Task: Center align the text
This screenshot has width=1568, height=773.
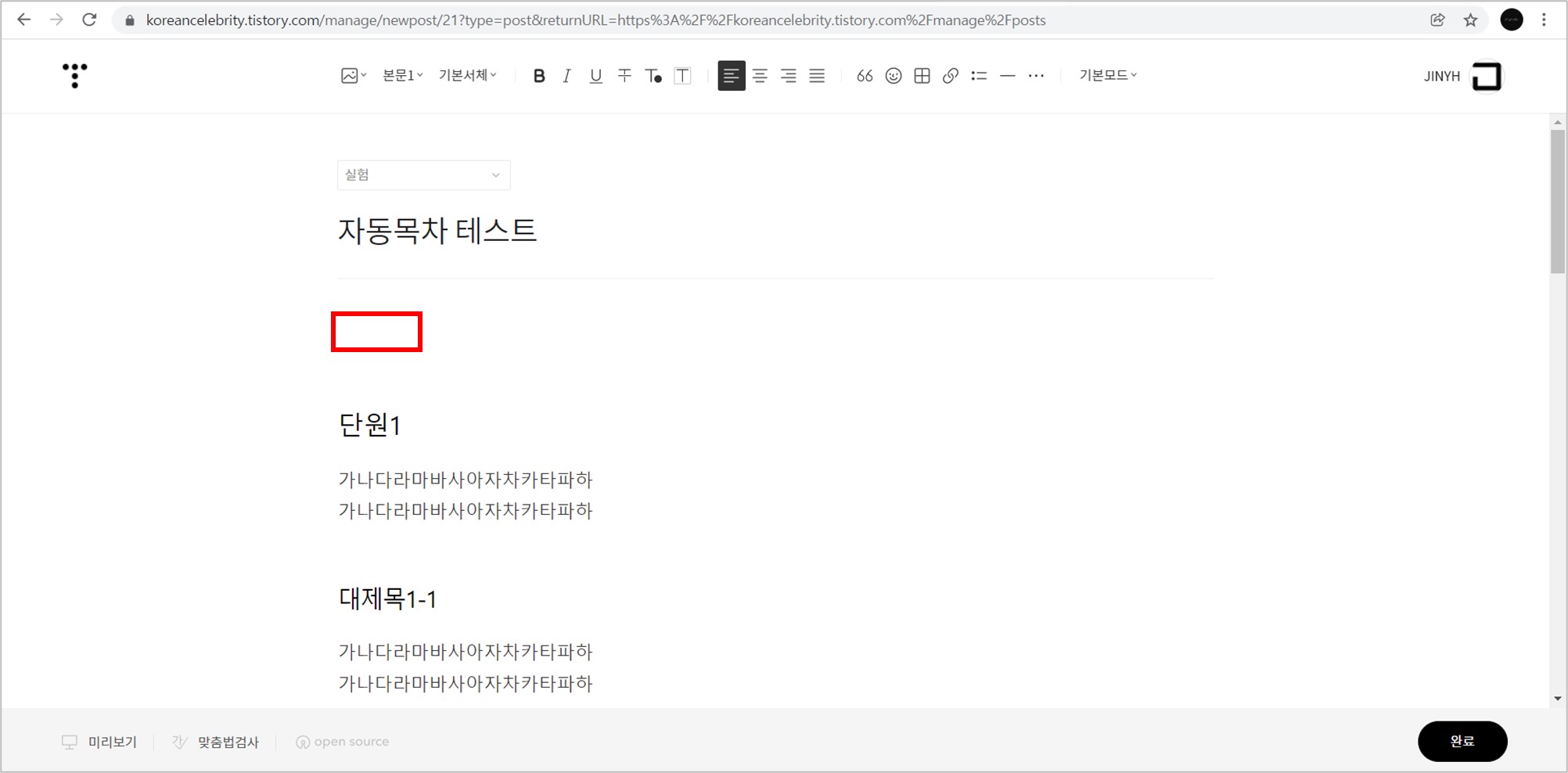Action: (760, 76)
